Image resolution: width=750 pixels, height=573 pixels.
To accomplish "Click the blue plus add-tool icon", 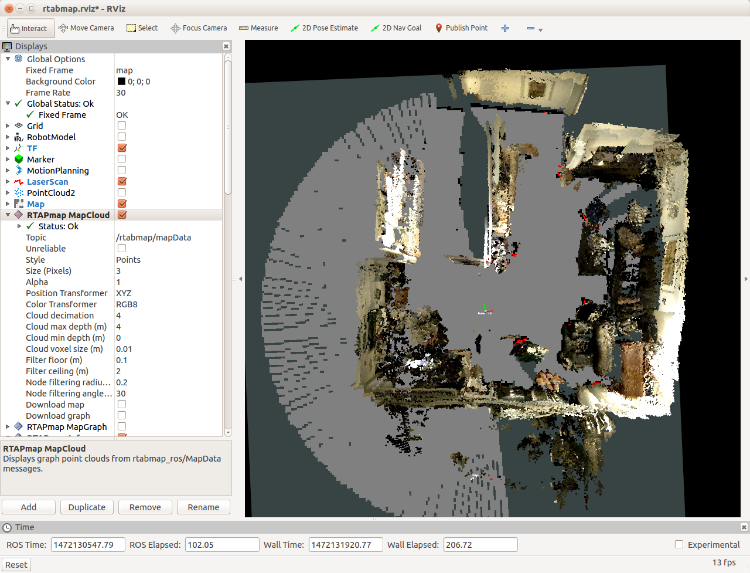I will (x=505, y=27).
